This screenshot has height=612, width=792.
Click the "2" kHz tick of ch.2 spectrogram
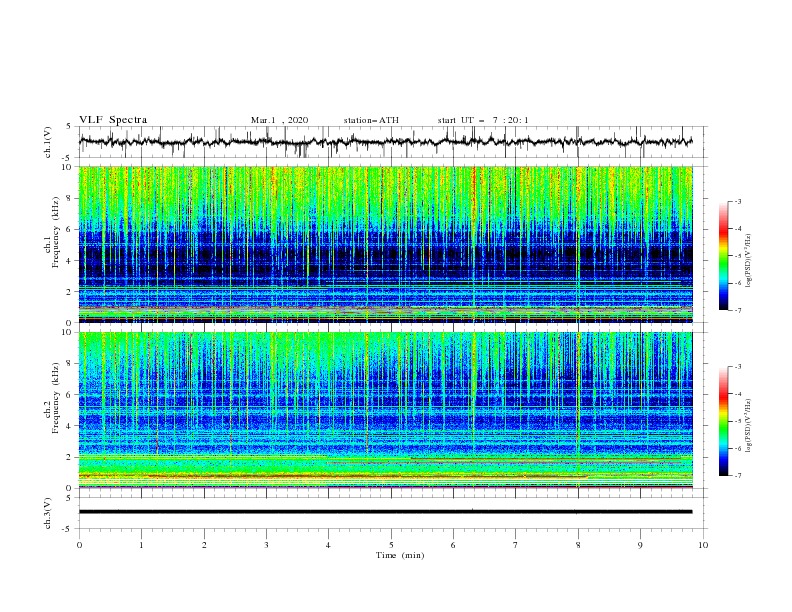pyautogui.click(x=69, y=456)
